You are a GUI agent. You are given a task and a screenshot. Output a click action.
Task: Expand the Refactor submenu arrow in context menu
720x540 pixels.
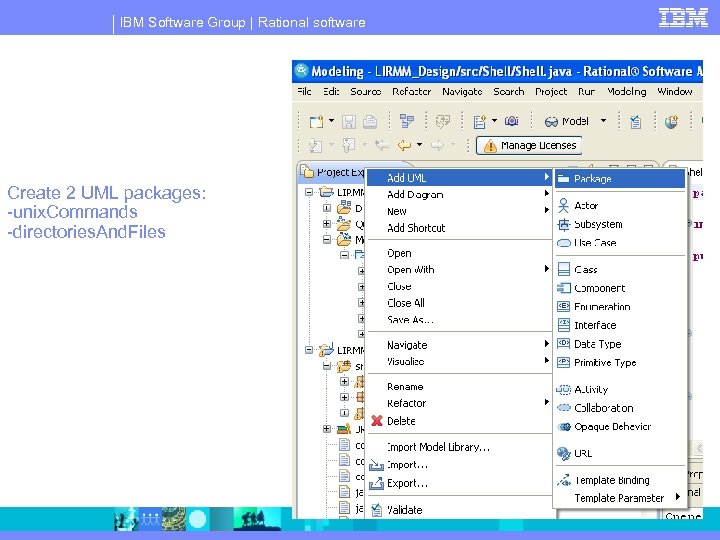(x=546, y=402)
